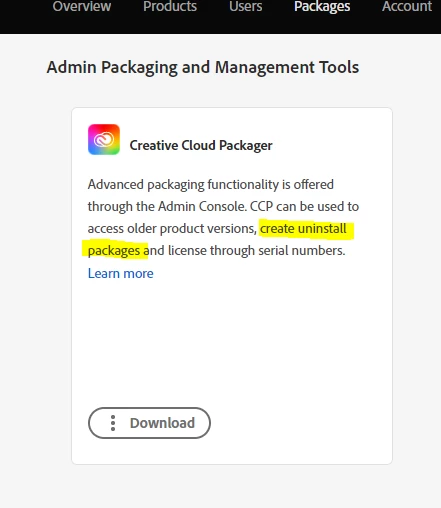The height and width of the screenshot is (508, 441).
Task: Click the three-dot icon inside Download button
Action: (x=113, y=423)
